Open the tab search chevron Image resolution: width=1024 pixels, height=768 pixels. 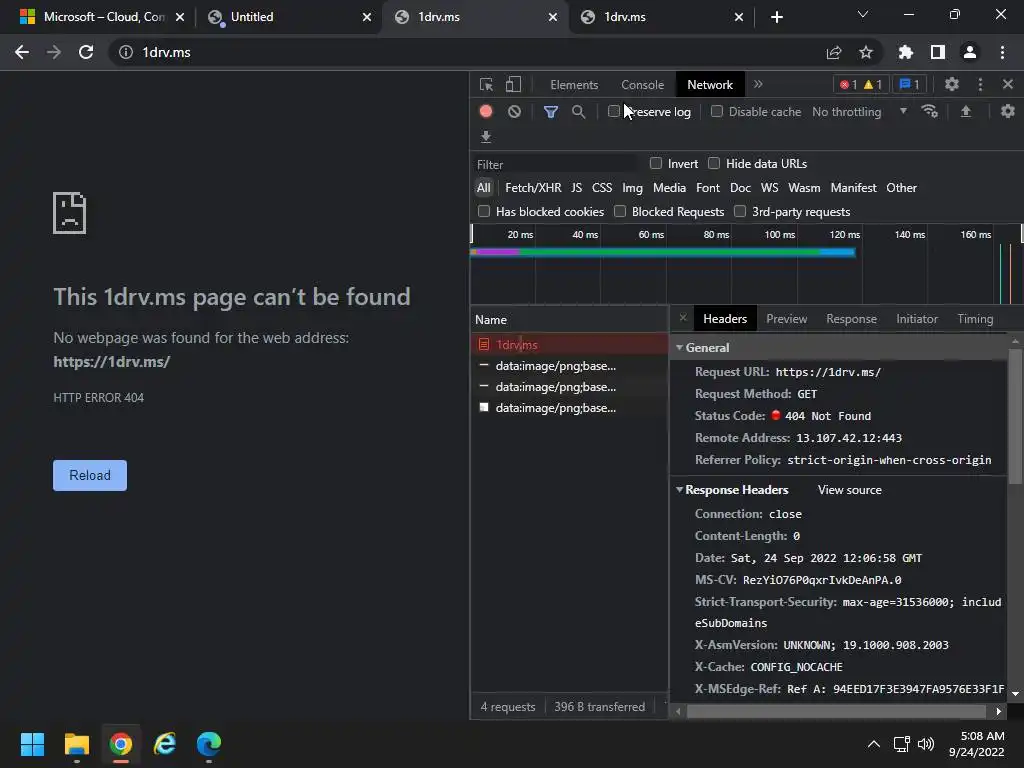pos(863,14)
